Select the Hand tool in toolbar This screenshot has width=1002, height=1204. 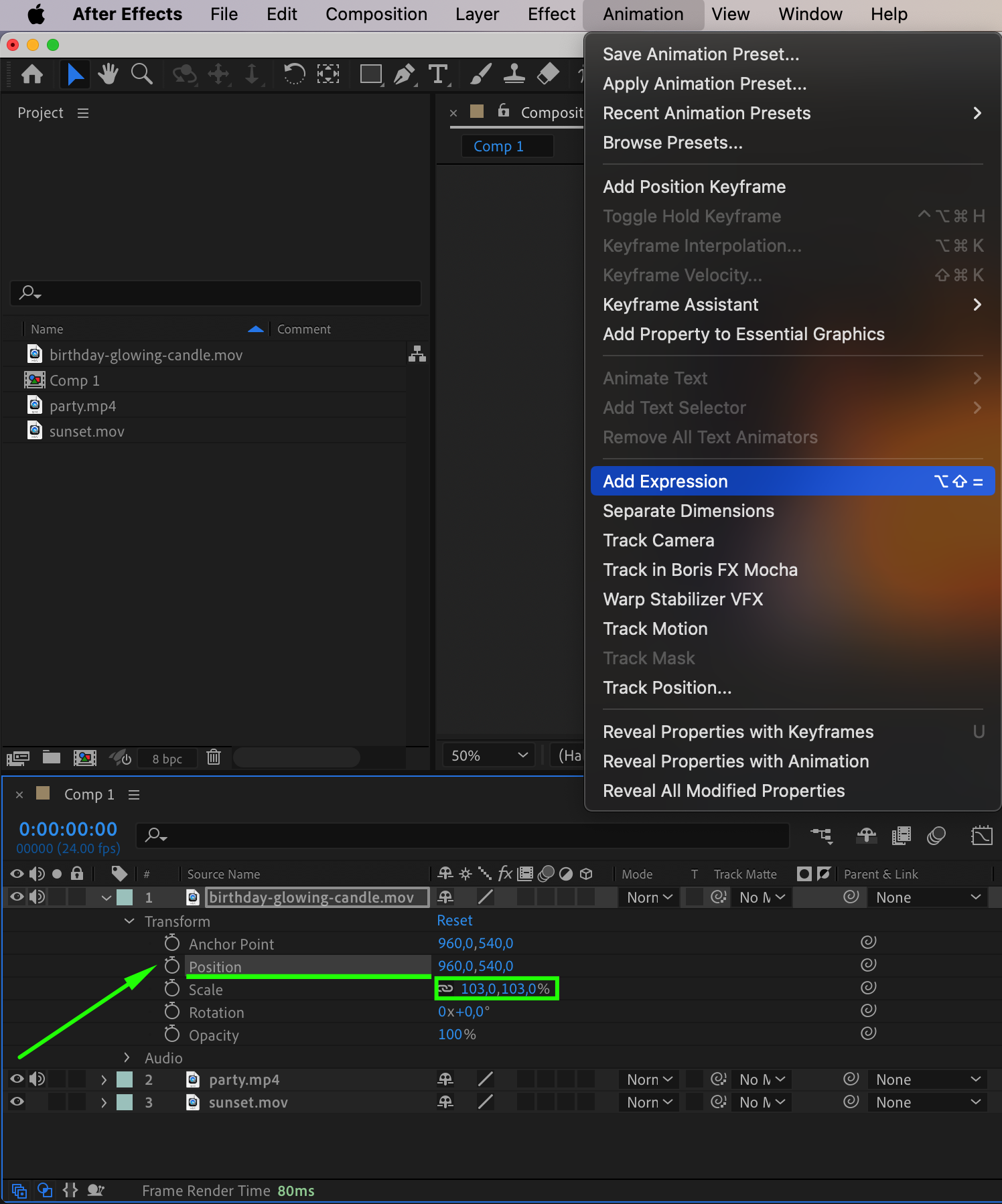(107, 74)
